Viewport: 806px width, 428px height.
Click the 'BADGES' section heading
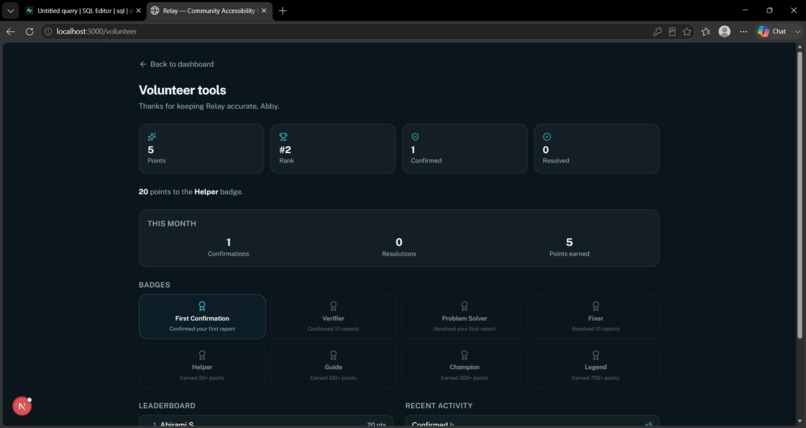pyautogui.click(x=154, y=285)
